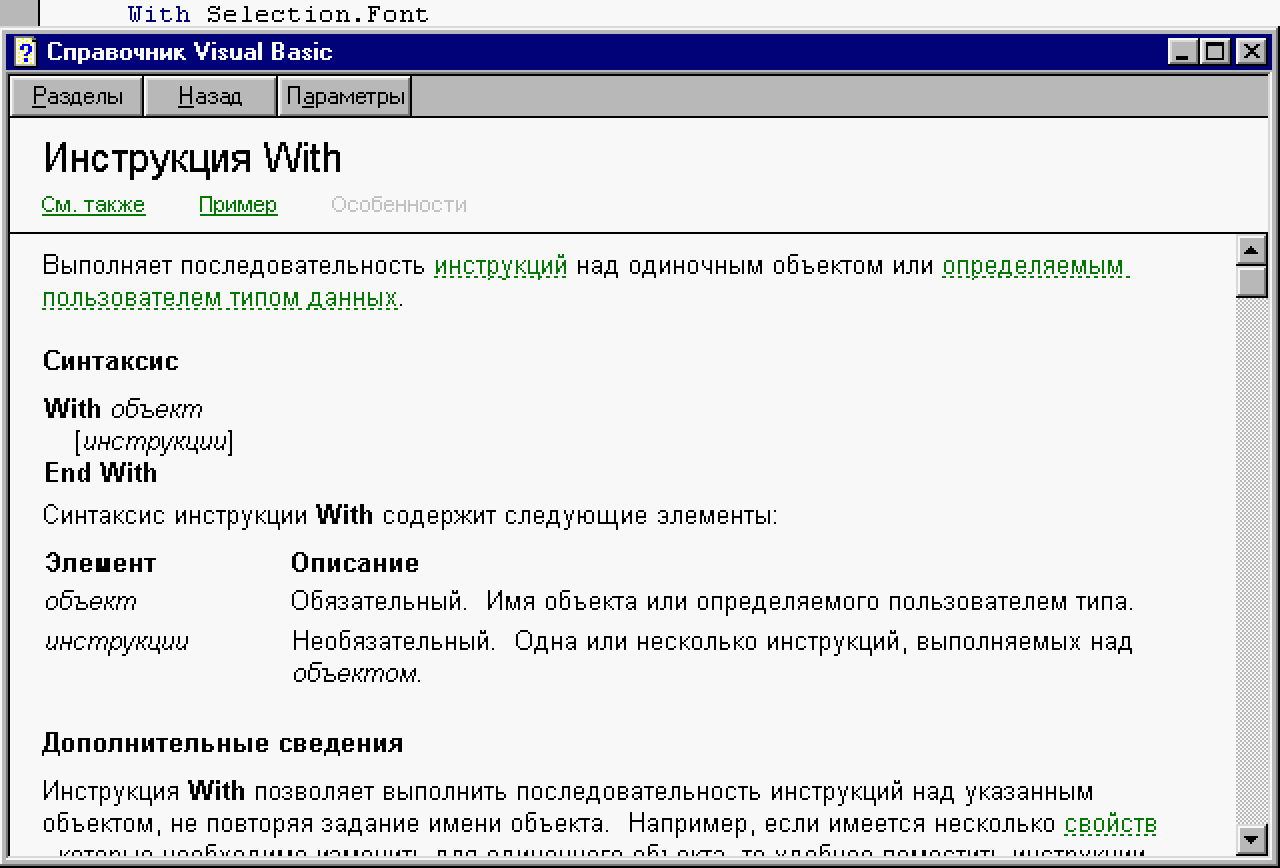Click the Описание column header
Image resolution: width=1280 pixels, height=868 pixels.
355,563
